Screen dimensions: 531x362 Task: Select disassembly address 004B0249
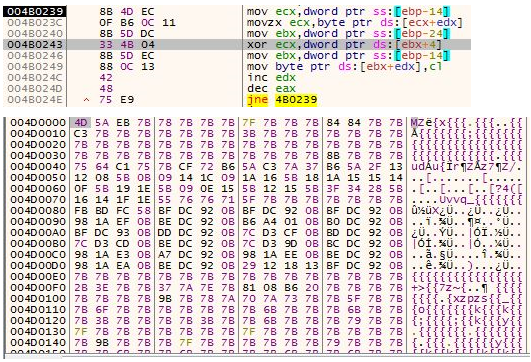click(35, 66)
